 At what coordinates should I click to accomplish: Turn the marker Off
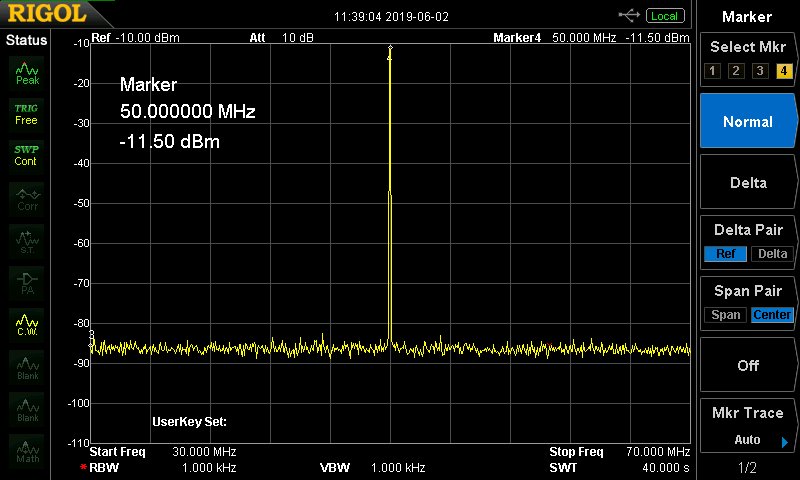(x=747, y=365)
